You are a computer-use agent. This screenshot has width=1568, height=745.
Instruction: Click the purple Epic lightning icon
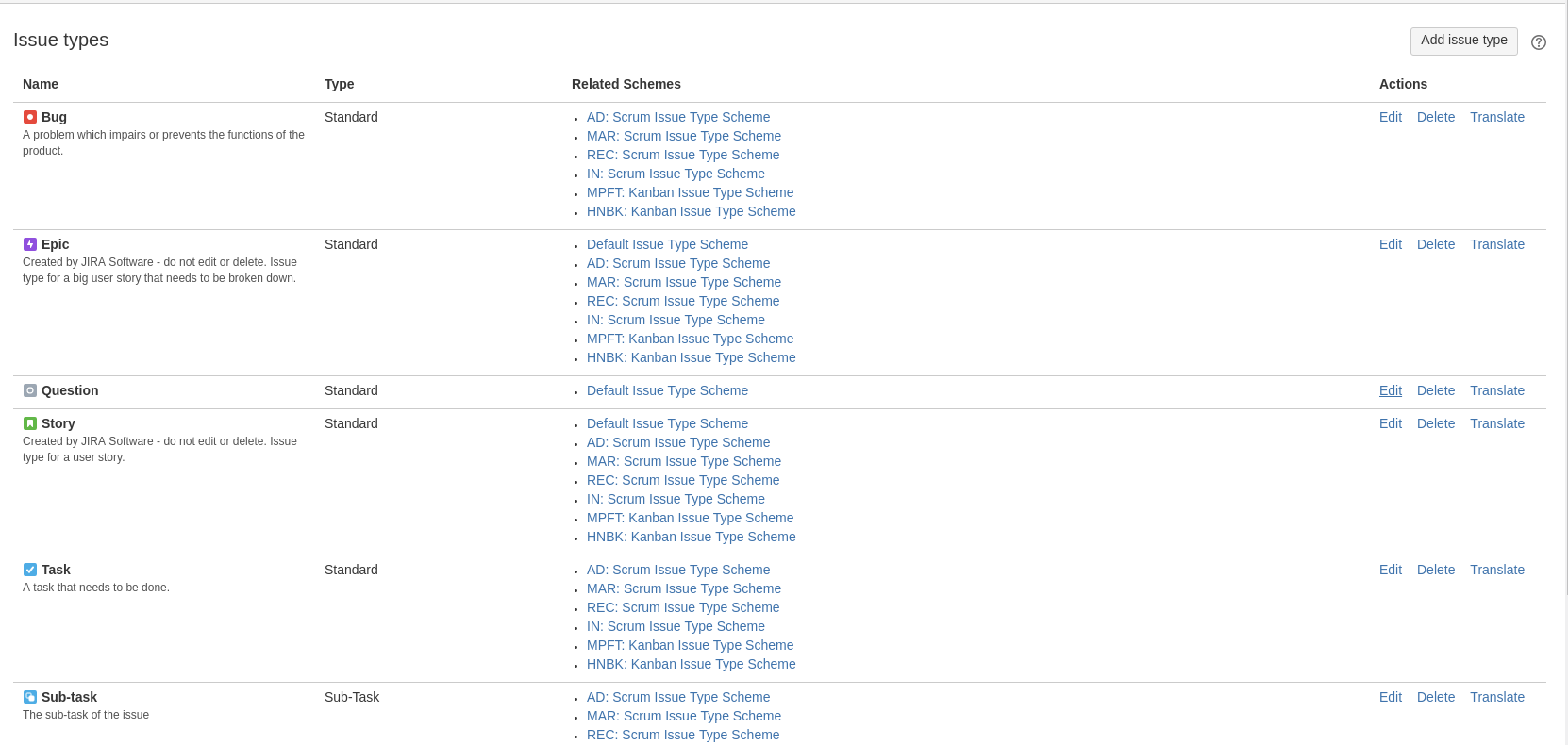click(30, 244)
